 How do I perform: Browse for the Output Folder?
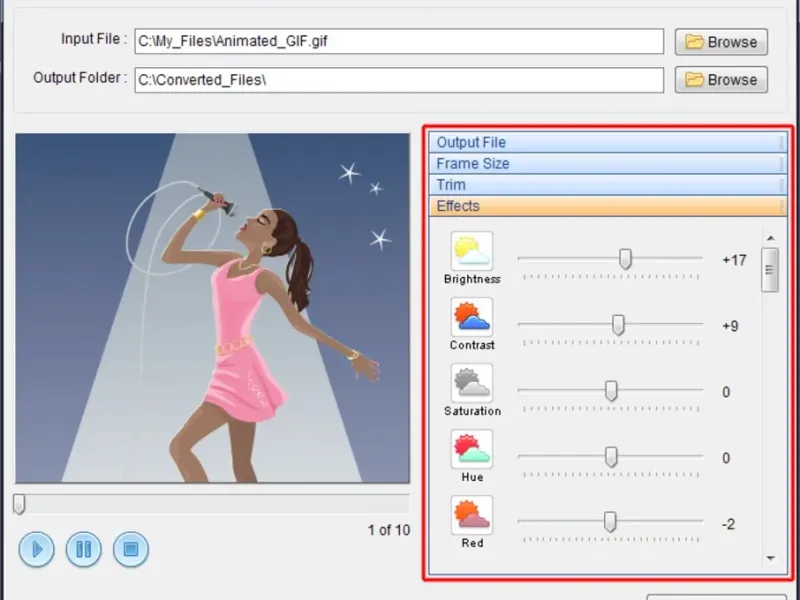click(721, 80)
